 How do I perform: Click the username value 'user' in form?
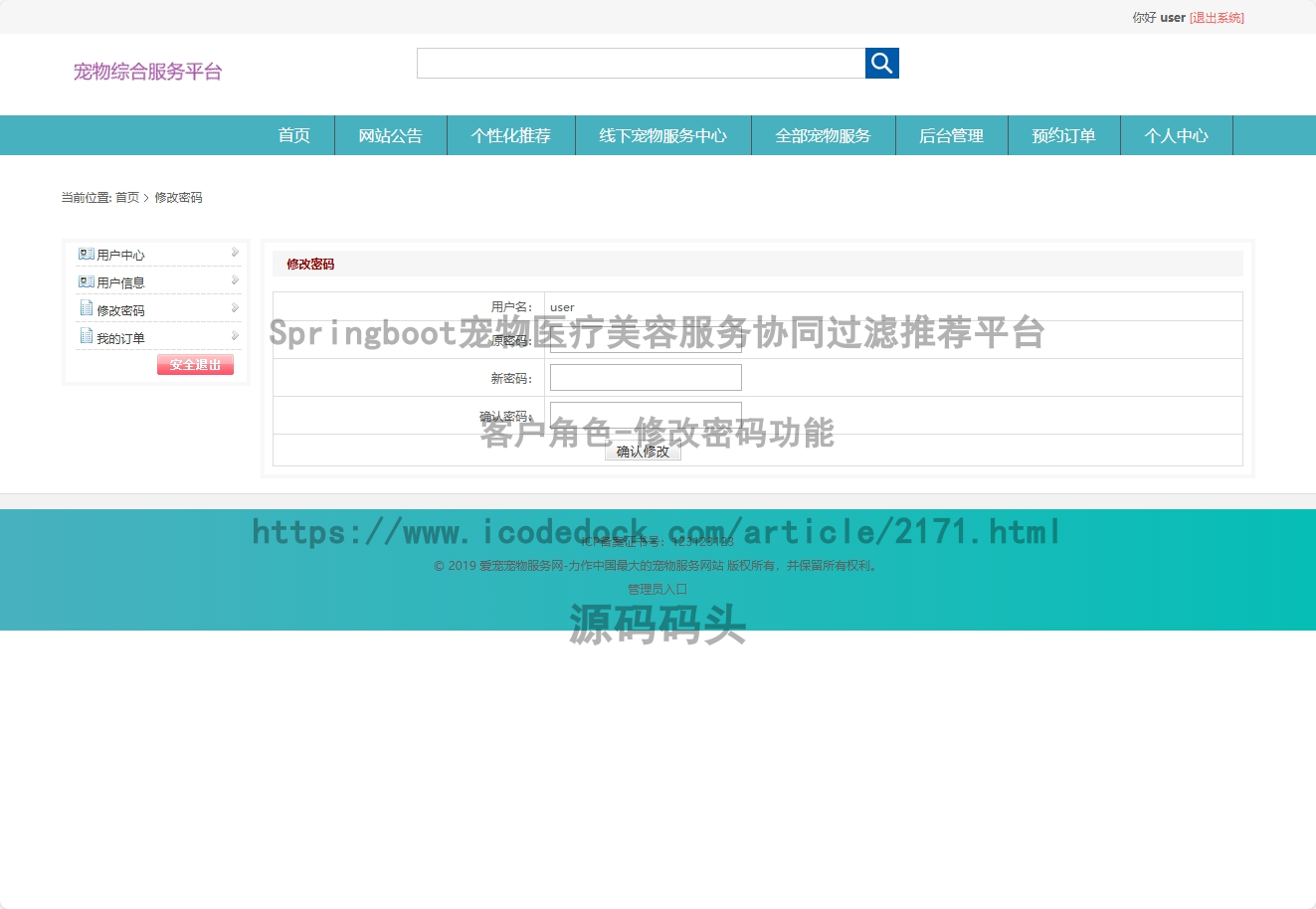(x=562, y=307)
